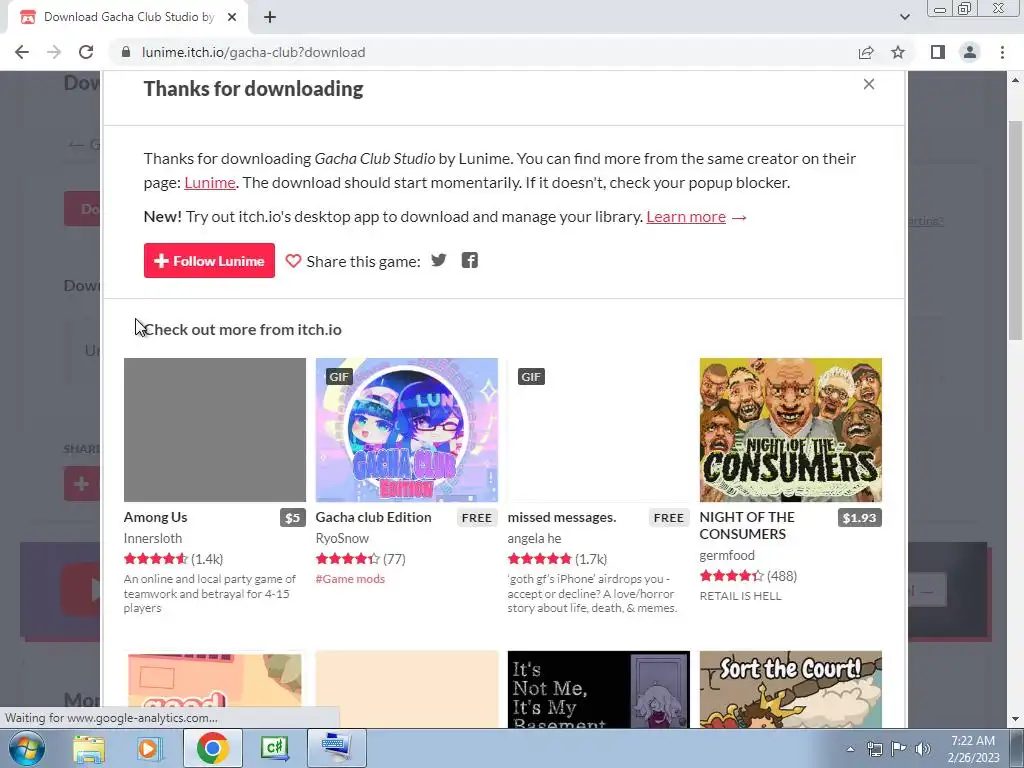Go back using browser back arrow
Image resolution: width=1024 pixels, height=768 pixels.
[22, 52]
